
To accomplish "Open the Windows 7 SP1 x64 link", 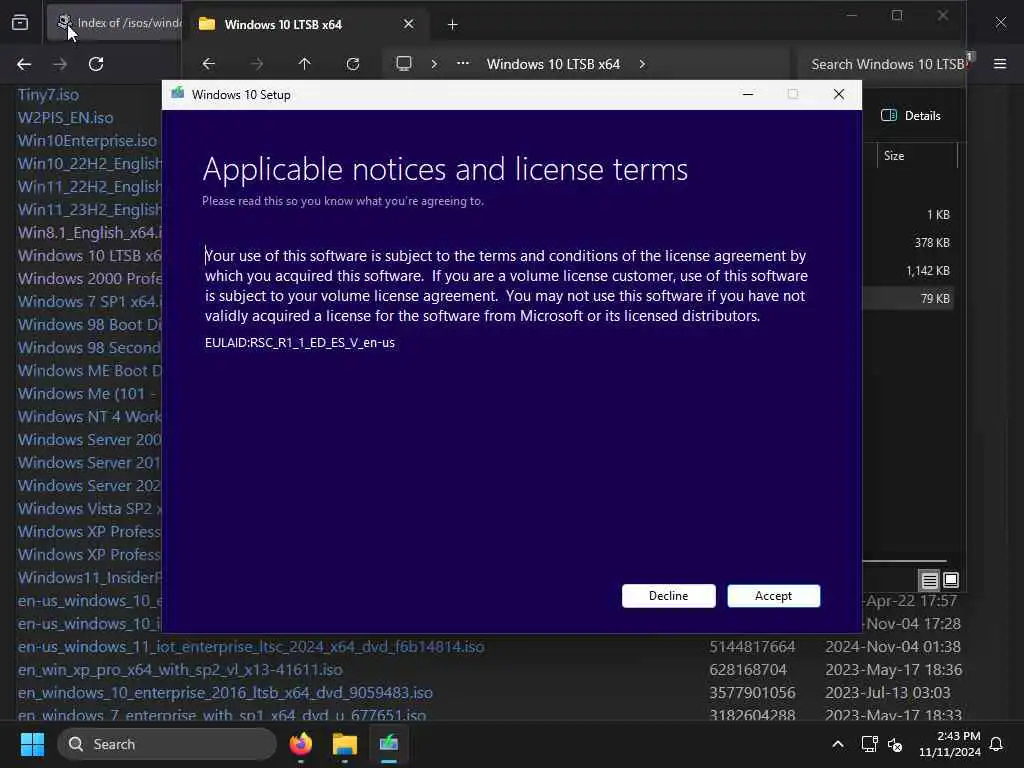I will (x=89, y=302).
